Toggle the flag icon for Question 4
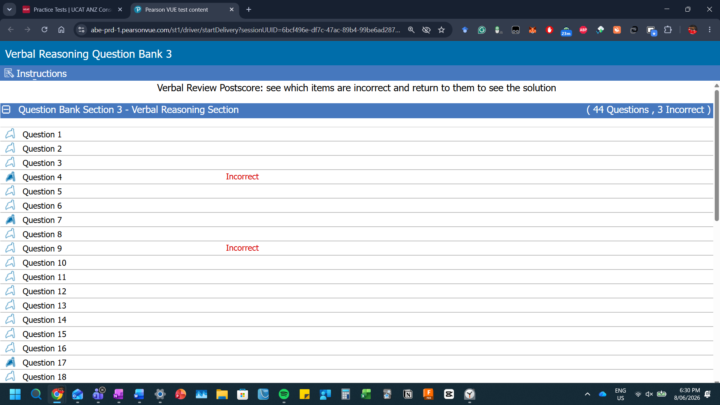Image resolution: width=720 pixels, height=405 pixels. [10, 177]
